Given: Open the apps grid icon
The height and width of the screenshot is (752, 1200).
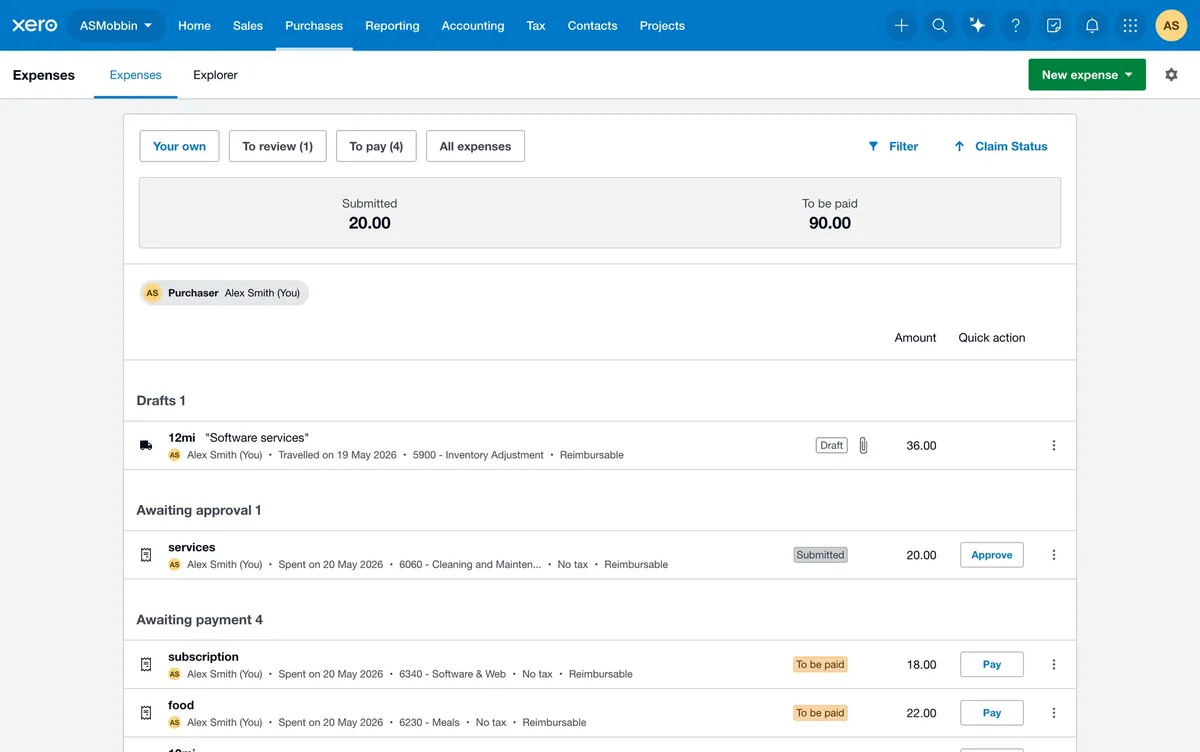Looking at the screenshot, I should [x=1130, y=26].
